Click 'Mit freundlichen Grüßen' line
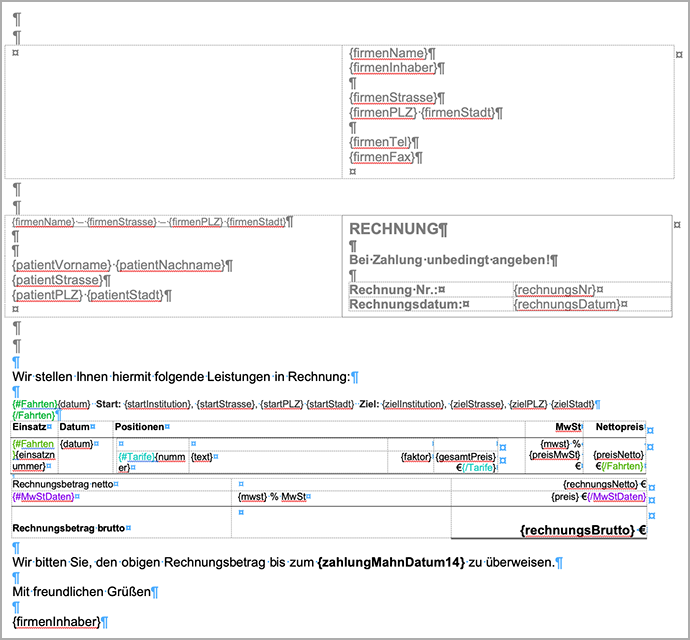The image size is (690, 640). tap(81, 592)
